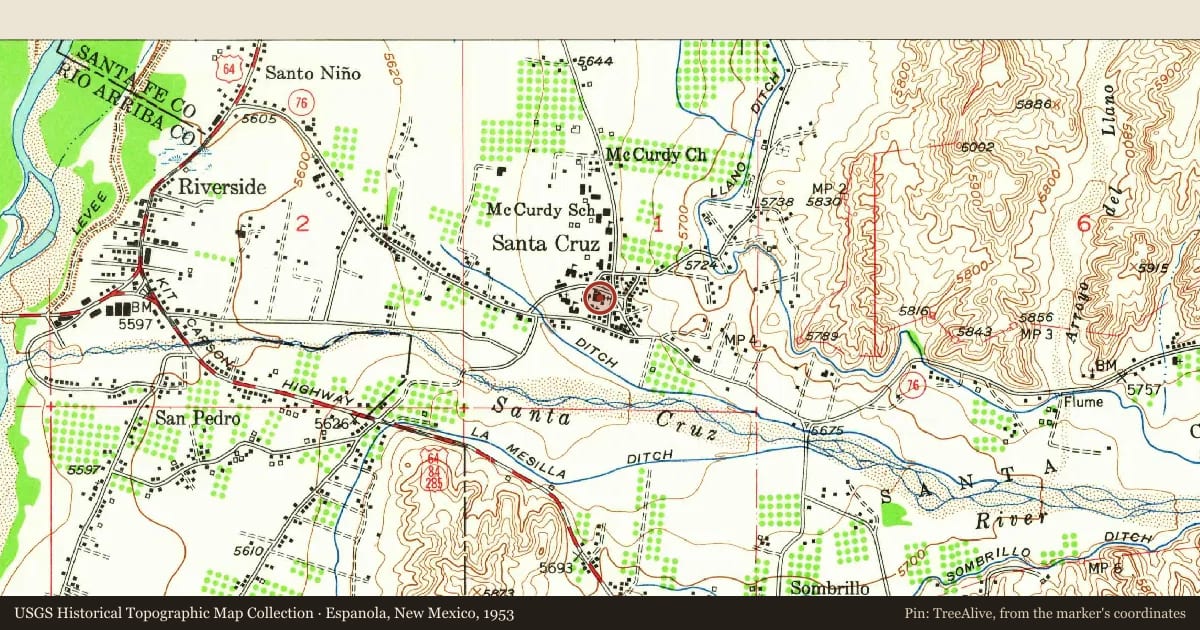Image resolution: width=1200 pixels, height=630 pixels.
Task: Select the "San Pedro" label
Action: 197,418
